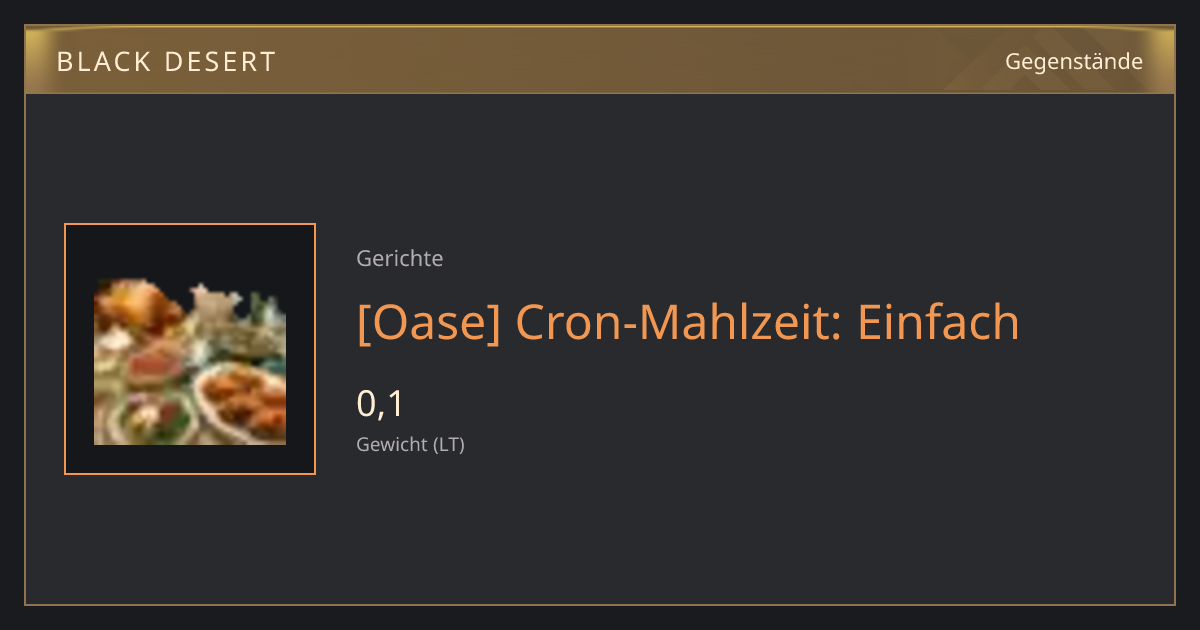Screen dimensions: 1200x630
Task: Click the weight value 0,1
Action: [x=380, y=404]
